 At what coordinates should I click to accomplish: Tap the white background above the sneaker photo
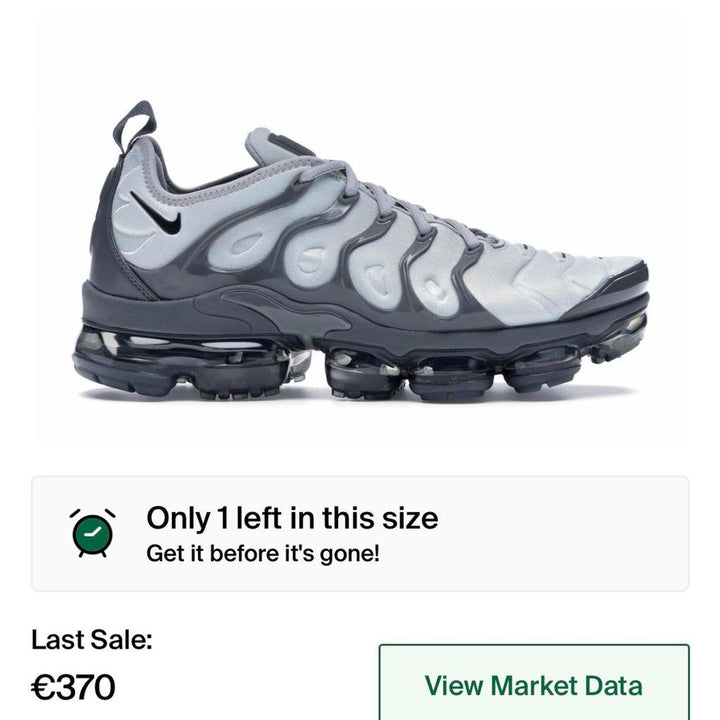point(360,55)
